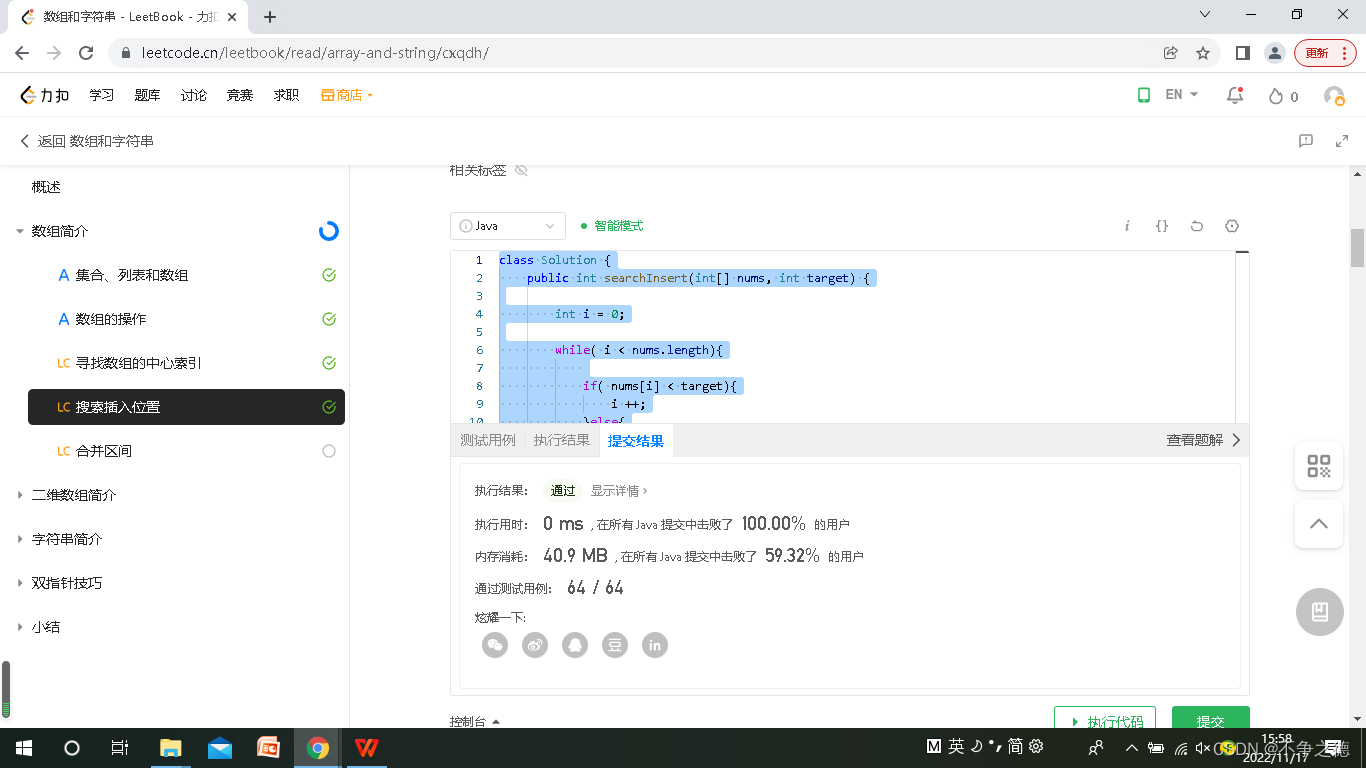Share result via WeChat icon

point(495,645)
